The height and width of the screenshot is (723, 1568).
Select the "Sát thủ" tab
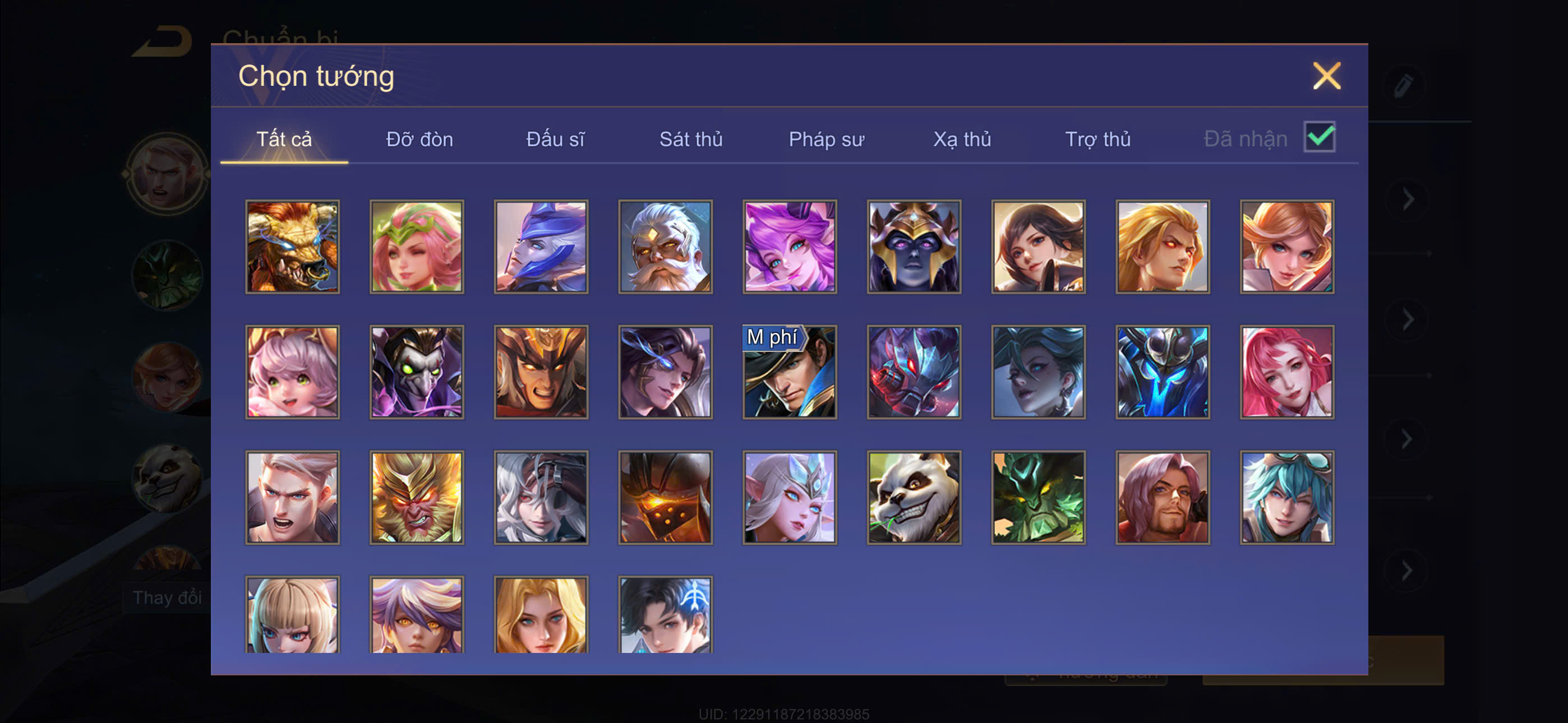[691, 140]
